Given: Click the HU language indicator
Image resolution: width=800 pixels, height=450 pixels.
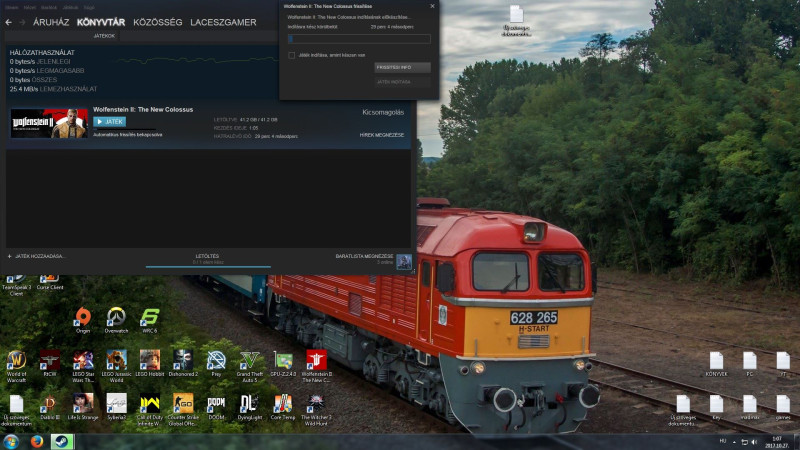Looking at the screenshot, I should coord(722,441).
